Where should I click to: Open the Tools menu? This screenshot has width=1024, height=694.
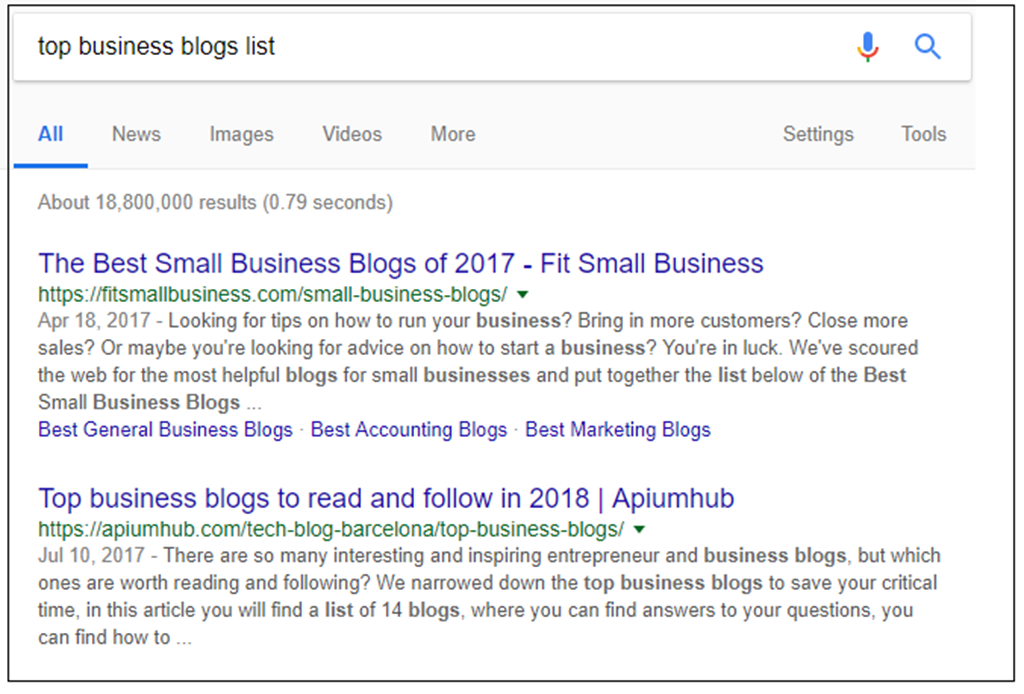click(x=922, y=134)
